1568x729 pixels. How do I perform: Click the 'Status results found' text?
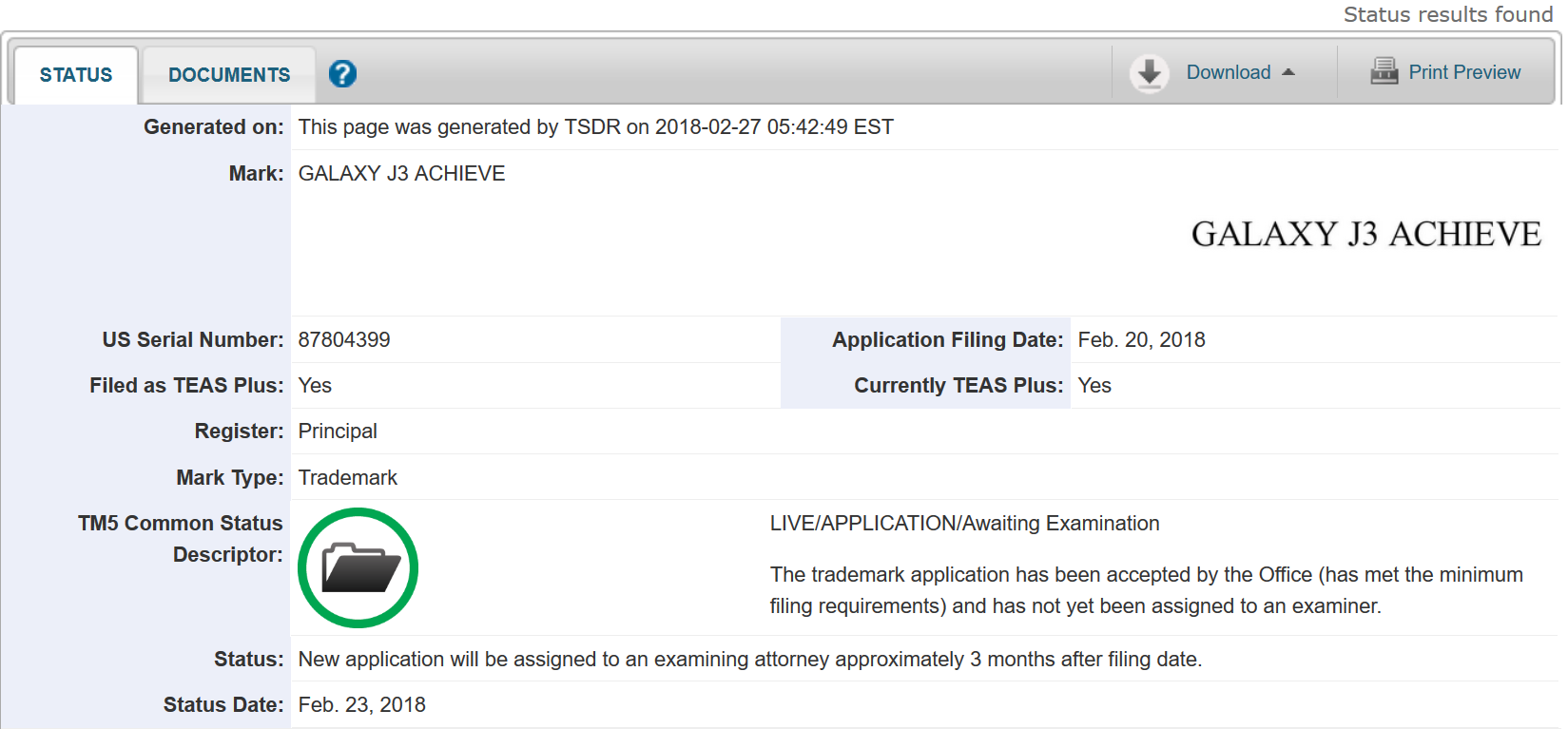(1446, 14)
